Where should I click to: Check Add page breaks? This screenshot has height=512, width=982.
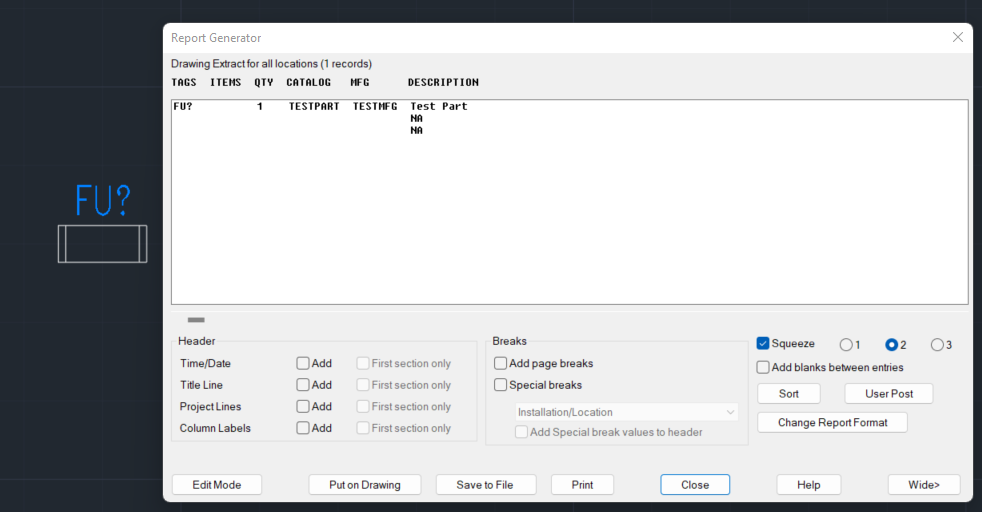500,363
